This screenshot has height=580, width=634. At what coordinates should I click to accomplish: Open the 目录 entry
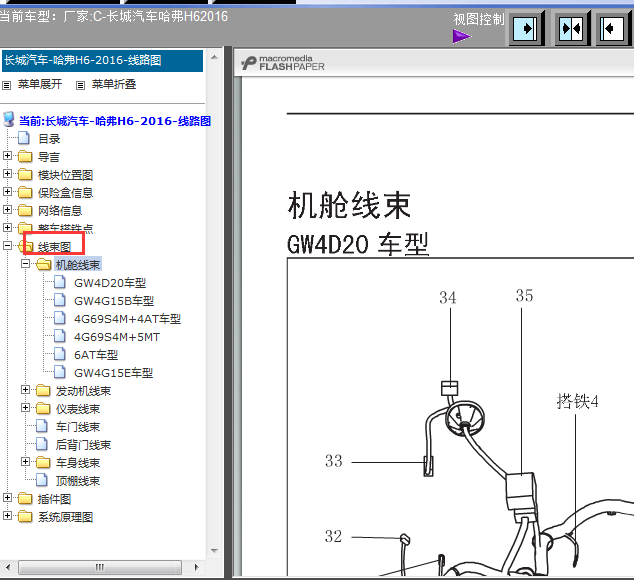[x=49, y=139]
